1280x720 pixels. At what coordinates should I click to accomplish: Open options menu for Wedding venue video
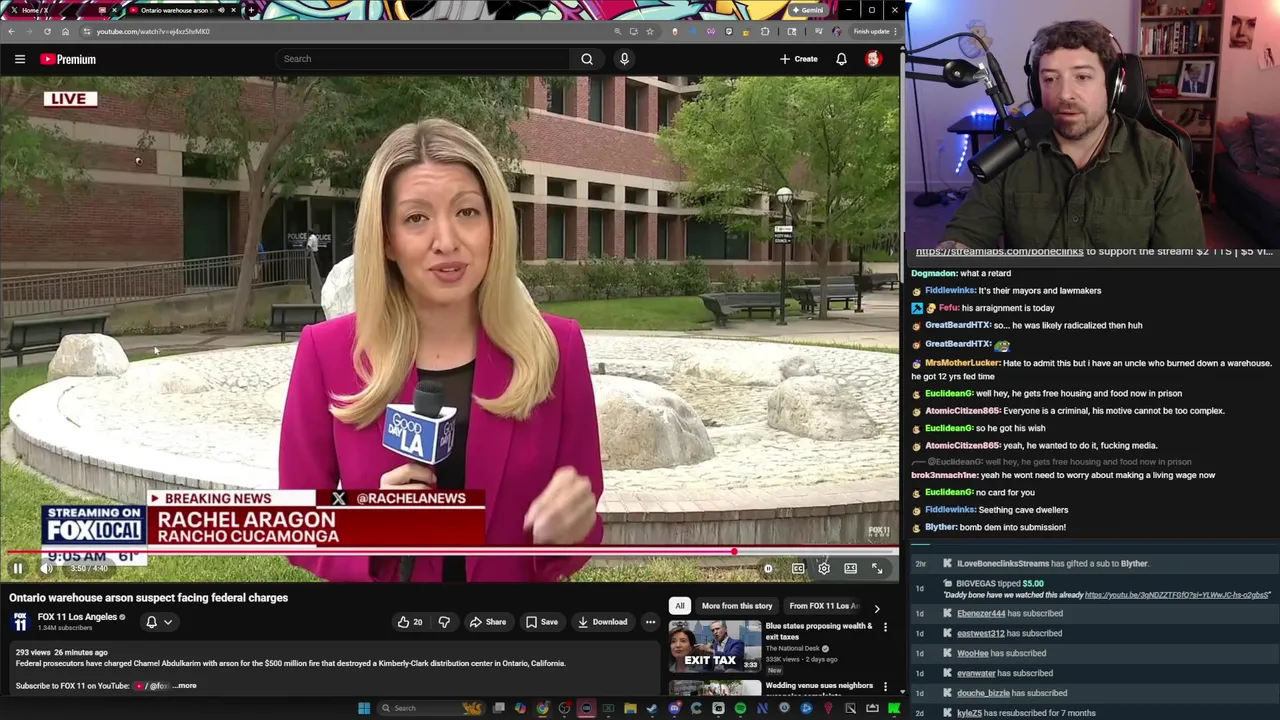tap(885, 687)
